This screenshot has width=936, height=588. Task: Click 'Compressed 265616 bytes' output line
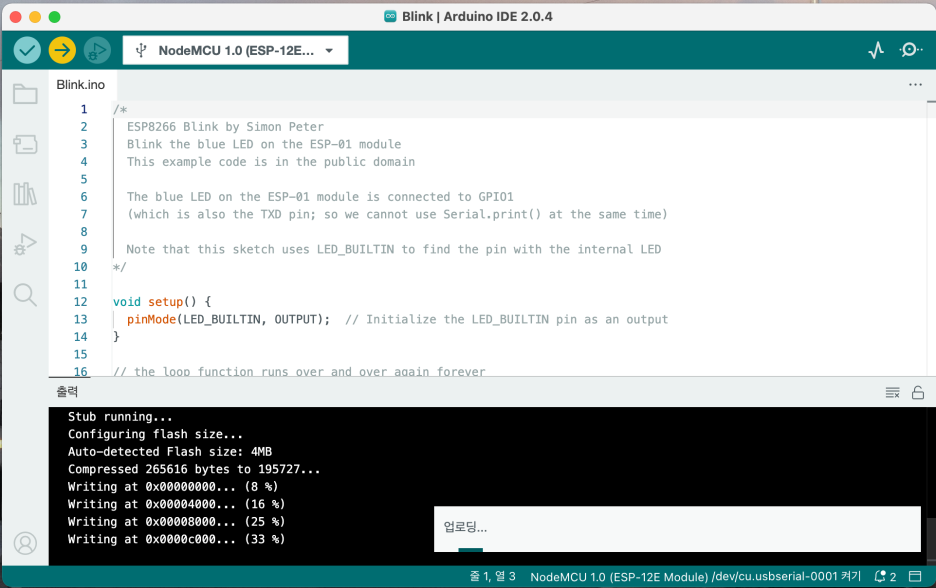pyautogui.click(x=193, y=469)
